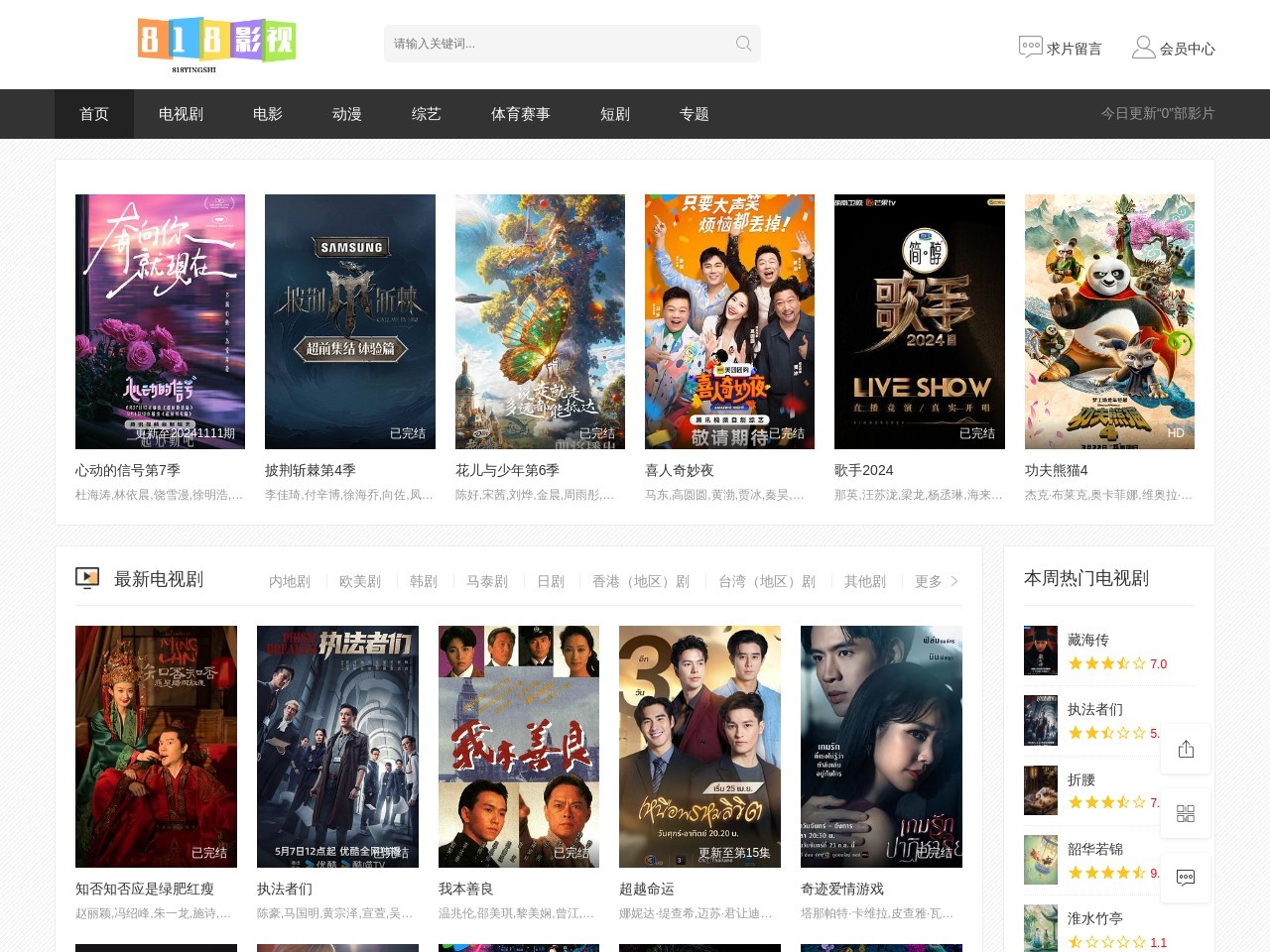
Task: Click the search magnifier icon
Action: pos(743,44)
